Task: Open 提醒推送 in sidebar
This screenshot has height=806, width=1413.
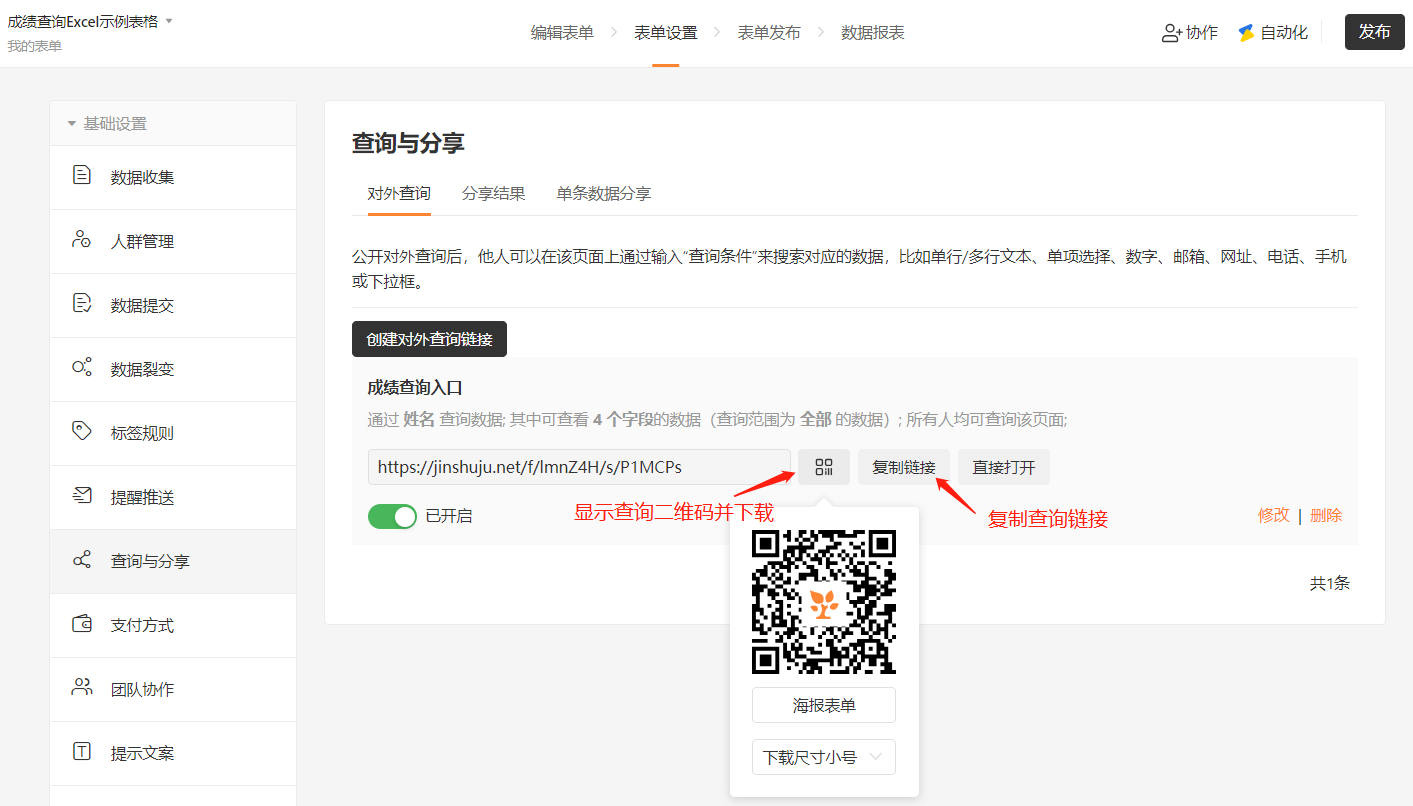Action: (x=173, y=497)
